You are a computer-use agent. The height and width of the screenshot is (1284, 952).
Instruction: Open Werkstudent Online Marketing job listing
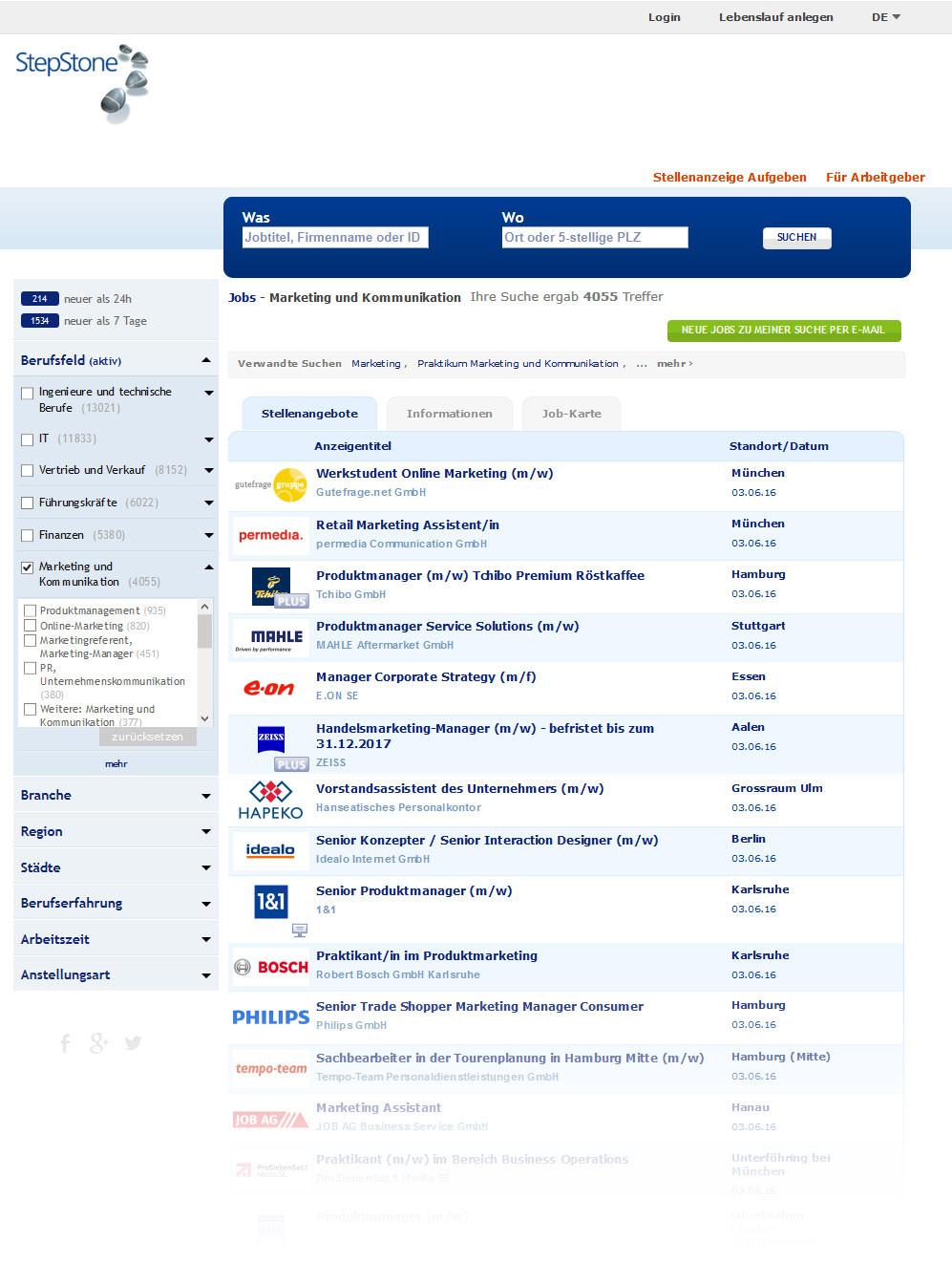(x=434, y=474)
